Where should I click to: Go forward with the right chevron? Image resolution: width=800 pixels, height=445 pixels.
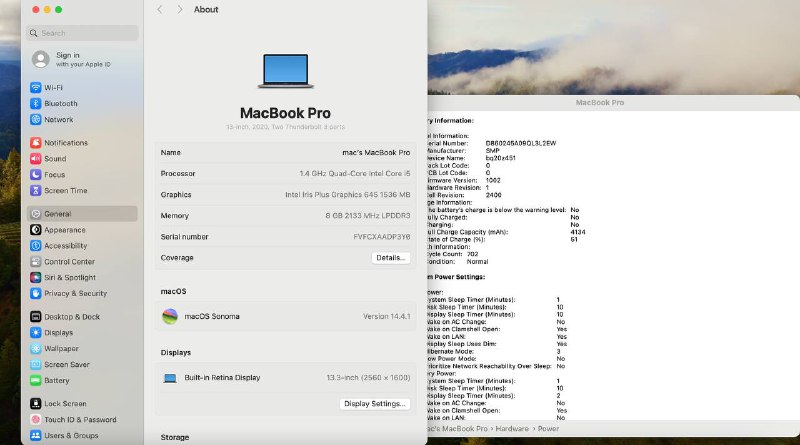[180, 10]
